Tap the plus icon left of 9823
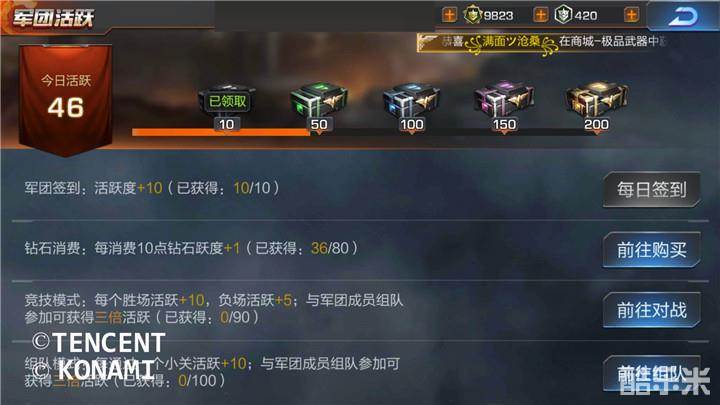 449,15
